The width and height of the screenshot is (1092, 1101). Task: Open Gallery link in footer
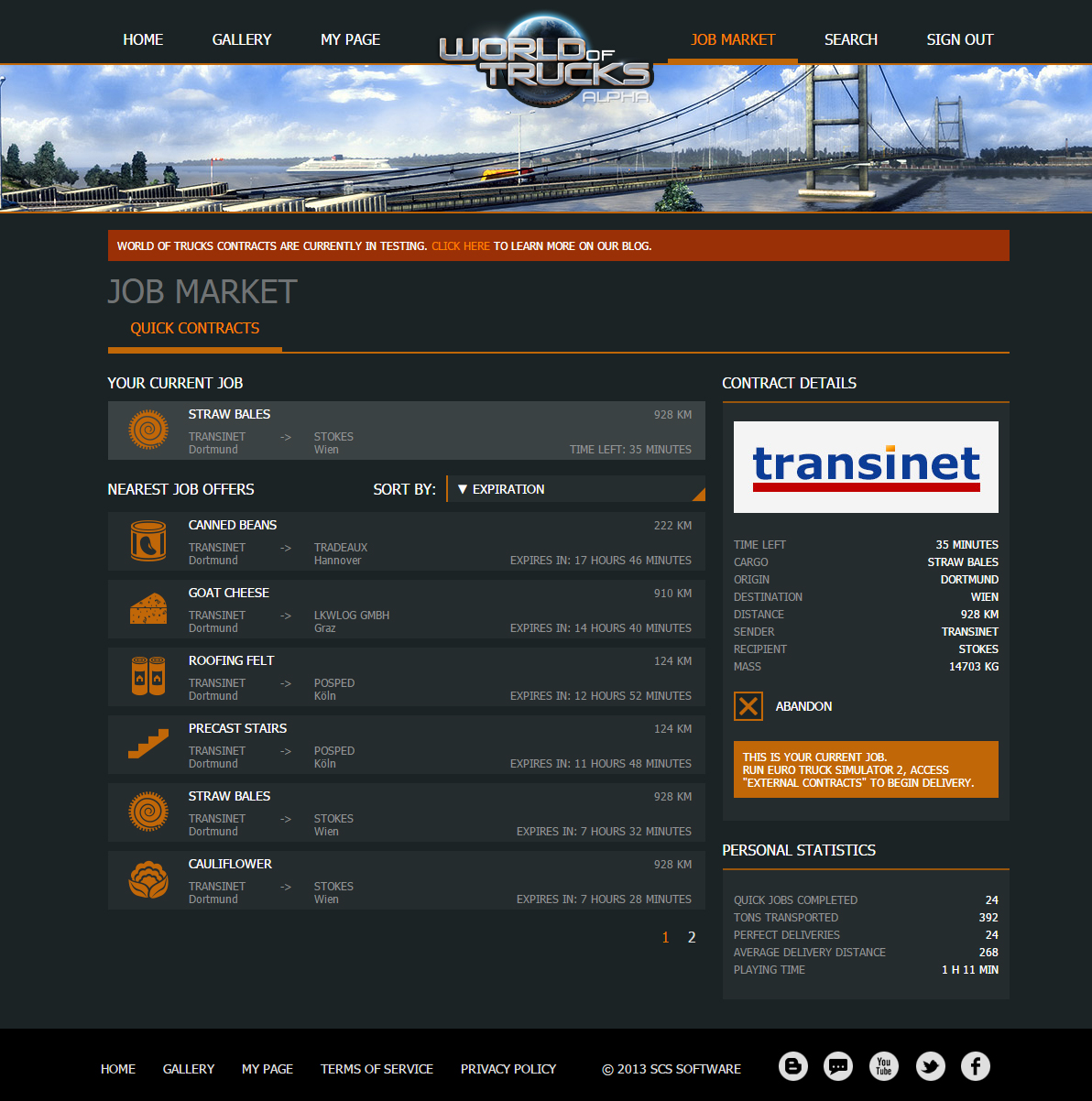[189, 1069]
